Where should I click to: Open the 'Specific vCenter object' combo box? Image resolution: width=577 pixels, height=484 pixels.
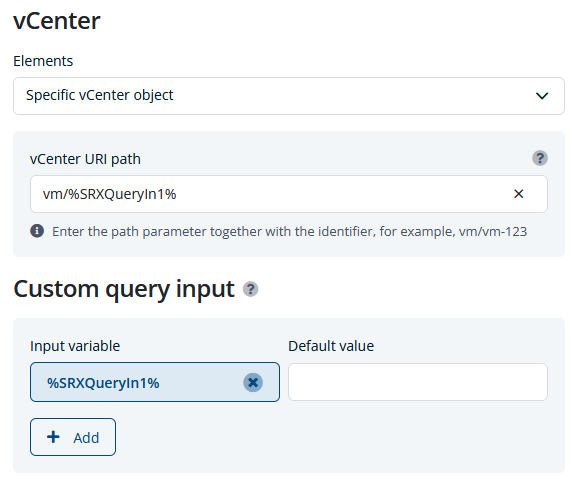(x=289, y=96)
